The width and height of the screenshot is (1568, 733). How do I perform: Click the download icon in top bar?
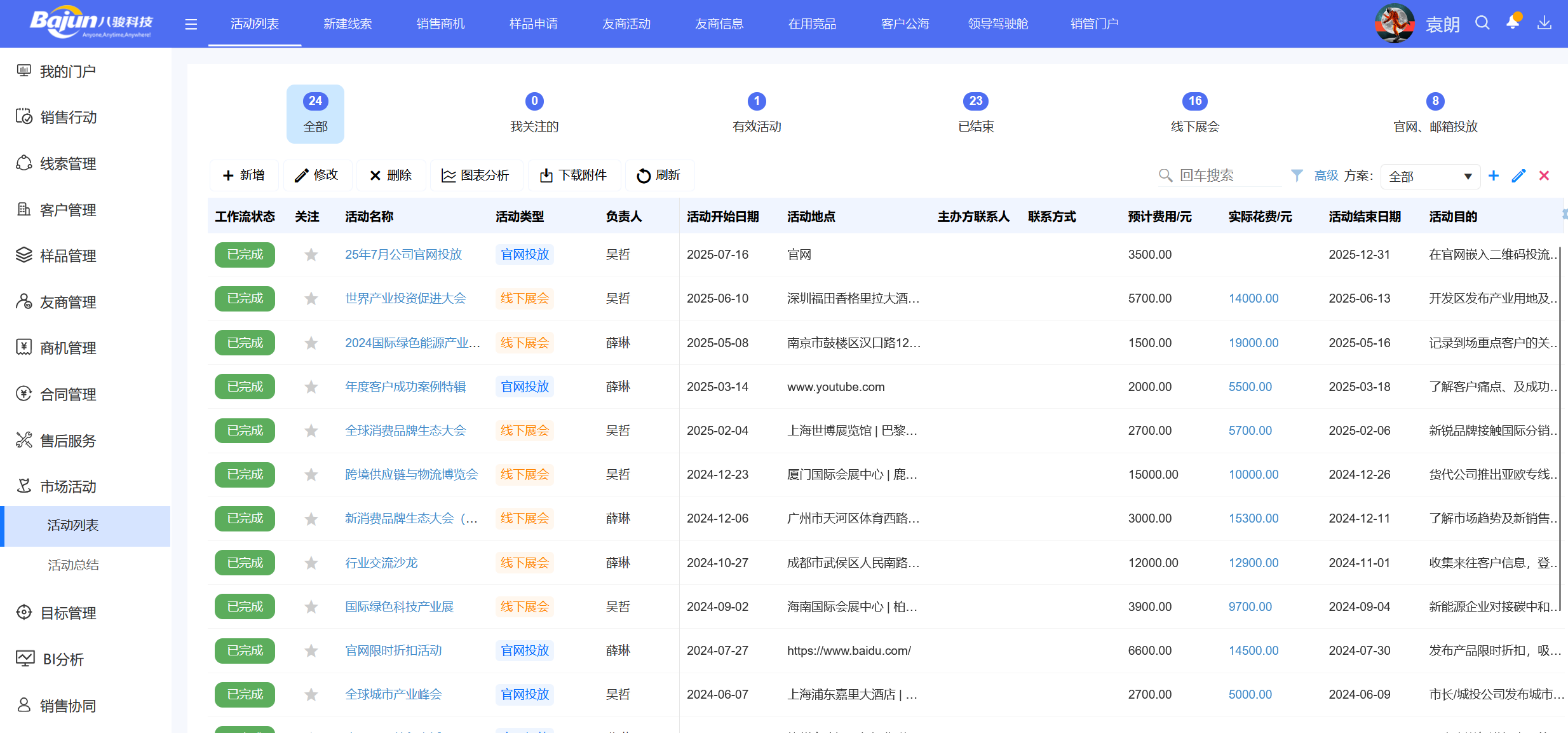1544,24
